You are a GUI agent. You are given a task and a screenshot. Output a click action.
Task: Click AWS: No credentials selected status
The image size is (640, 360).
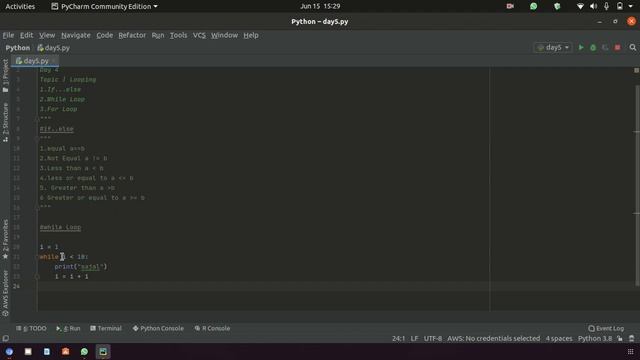[x=493, y=338]
